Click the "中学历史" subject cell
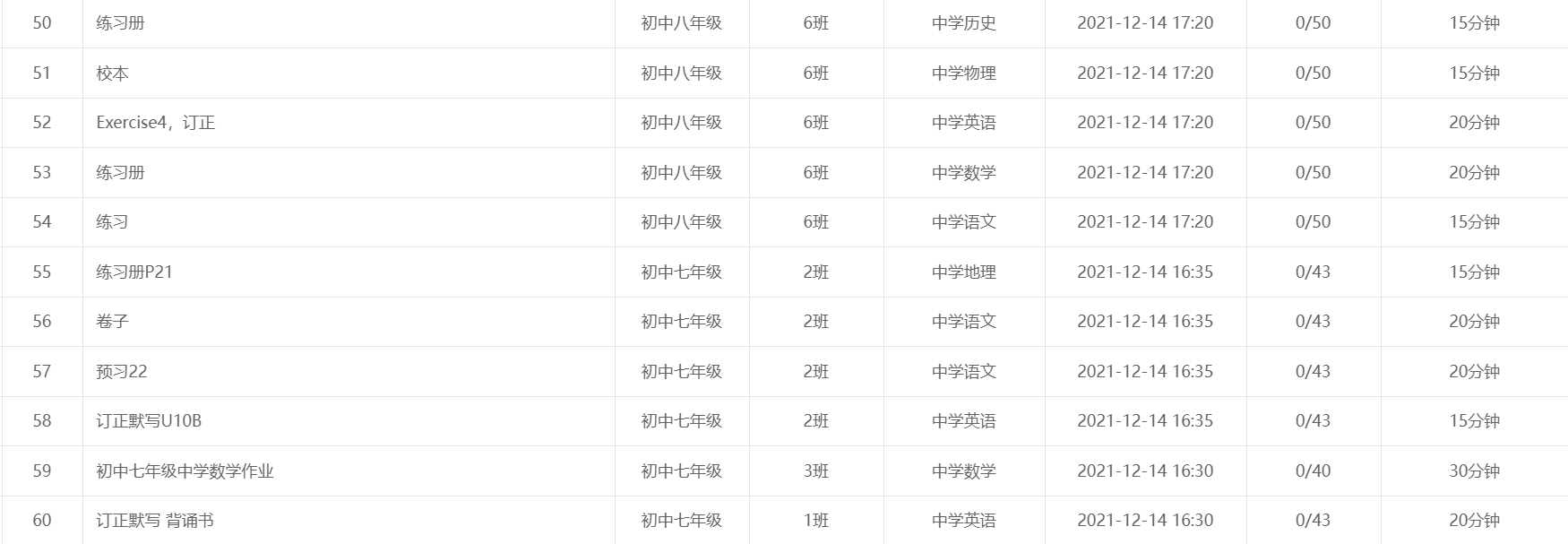Screen dimensions: 1568x544 (x=964, y=22)
